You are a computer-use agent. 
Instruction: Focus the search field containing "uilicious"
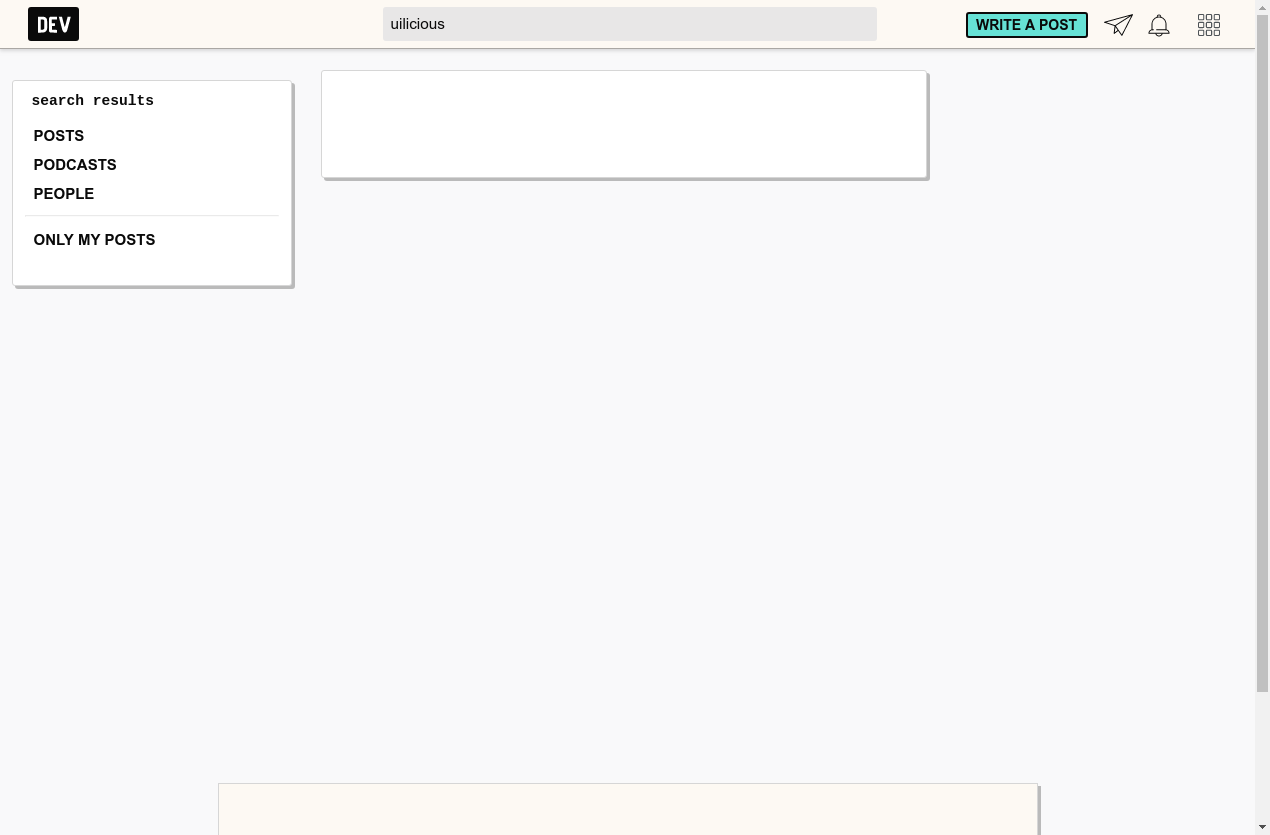point(629,24)
